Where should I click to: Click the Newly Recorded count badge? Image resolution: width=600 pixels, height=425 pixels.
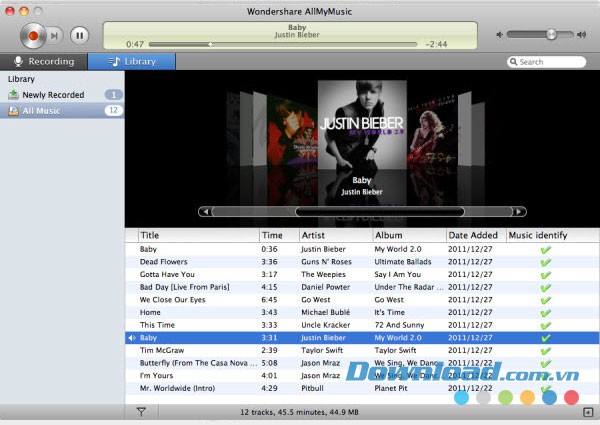tap(113, 95)
